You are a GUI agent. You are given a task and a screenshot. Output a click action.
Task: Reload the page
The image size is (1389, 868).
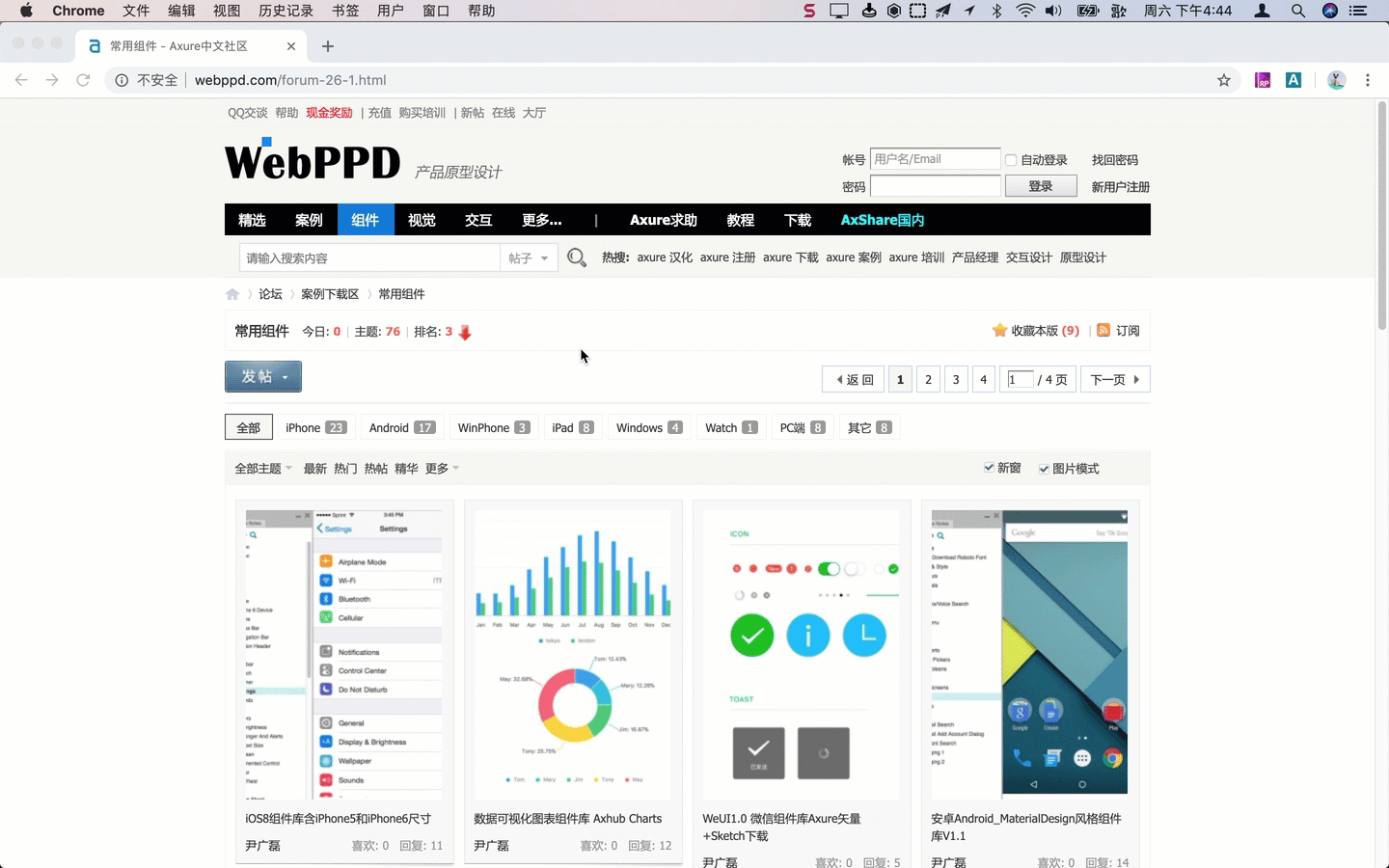(83, 80)
